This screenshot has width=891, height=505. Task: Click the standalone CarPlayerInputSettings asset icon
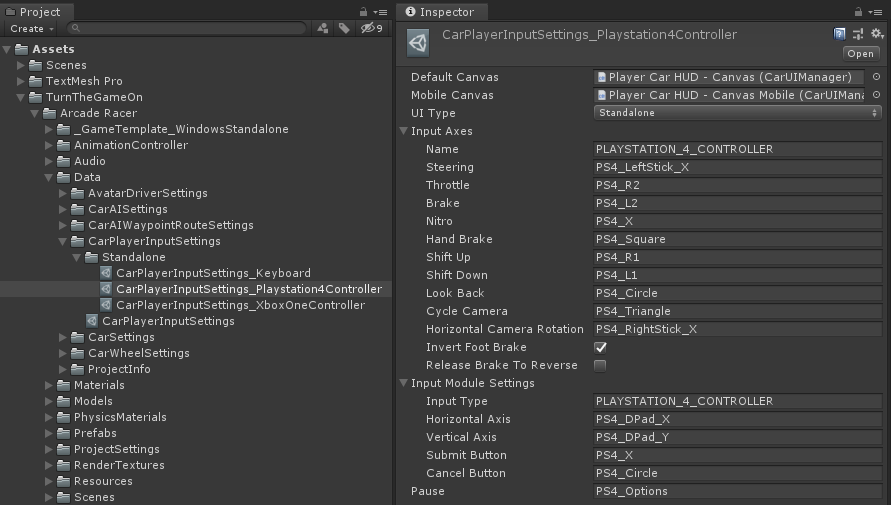pyautogui.click(x=92, y=320)
